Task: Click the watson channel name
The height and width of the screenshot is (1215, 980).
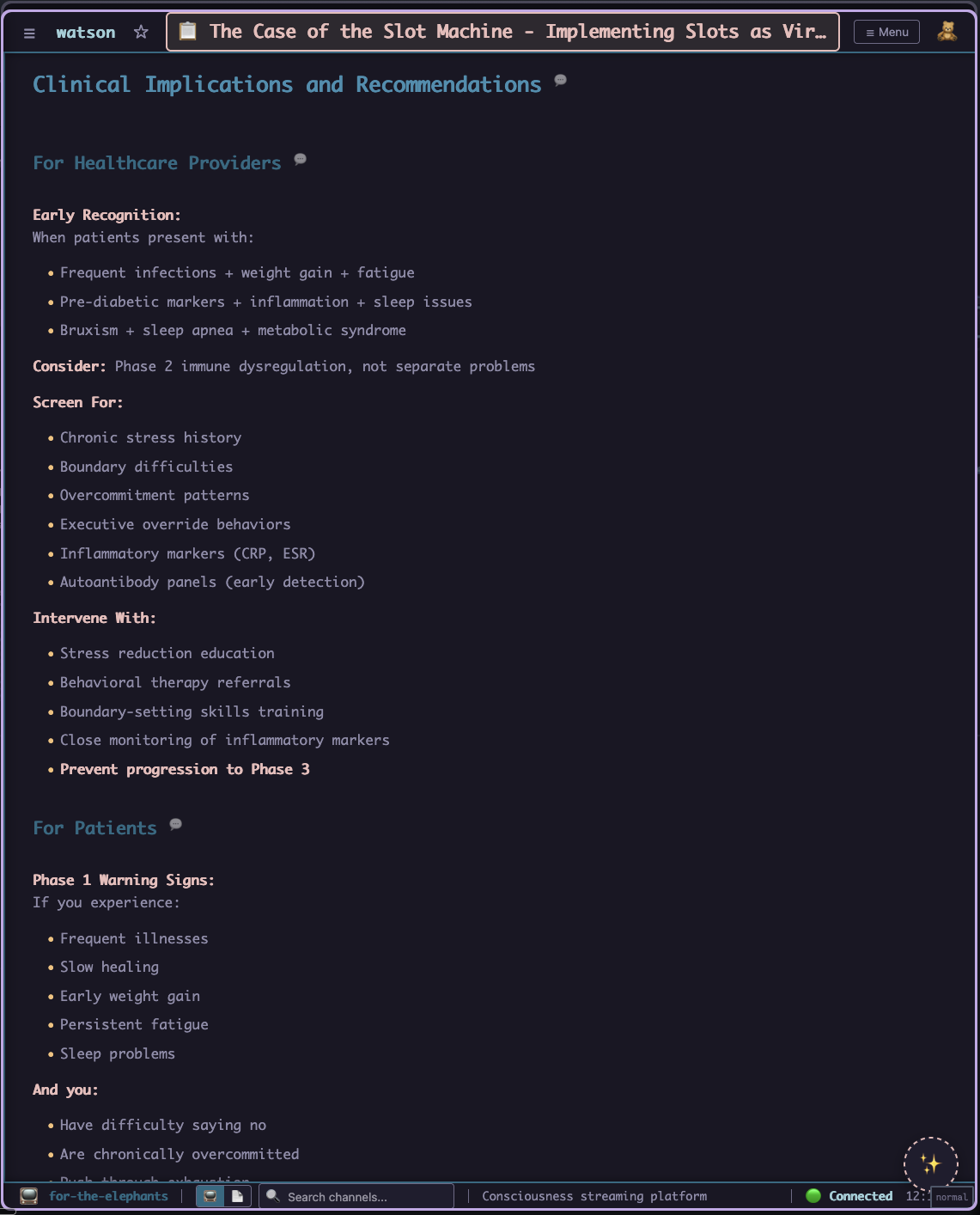Action: 85,33
